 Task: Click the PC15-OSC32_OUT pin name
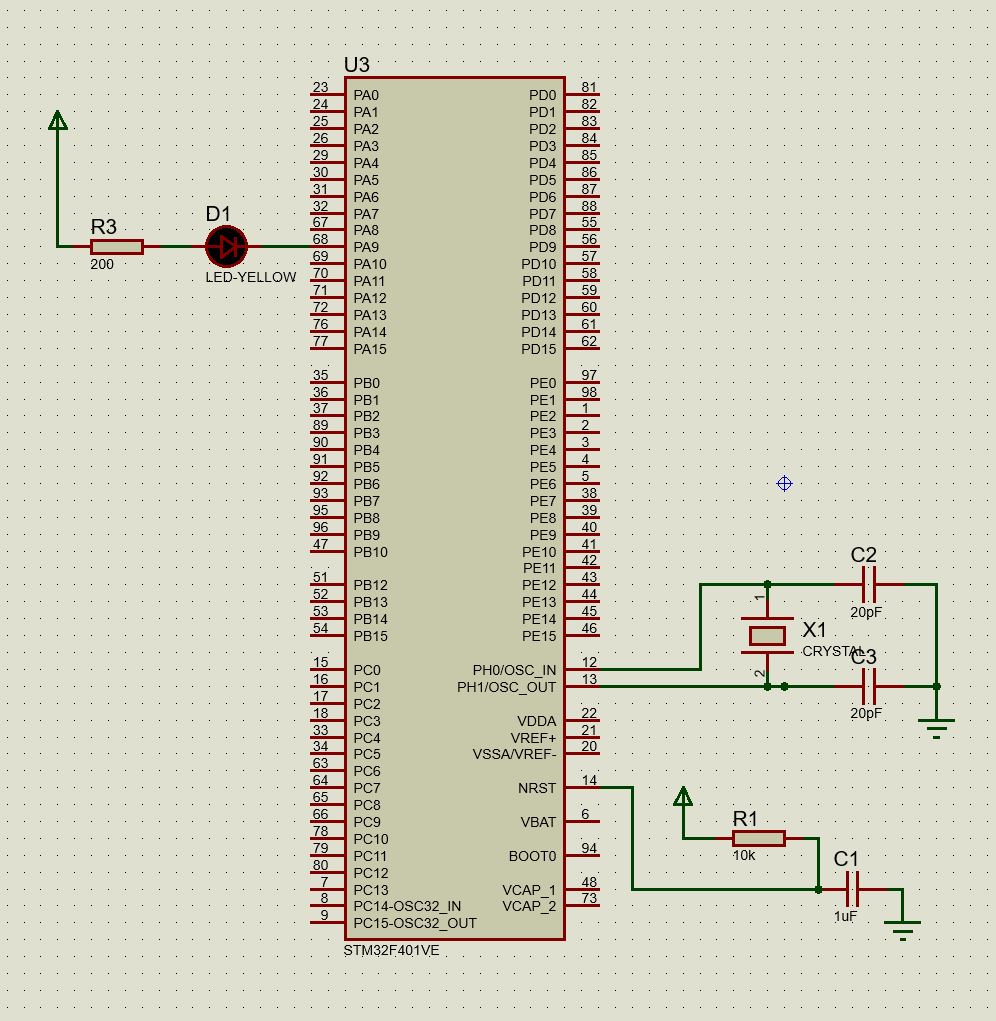tap(415, 923)
